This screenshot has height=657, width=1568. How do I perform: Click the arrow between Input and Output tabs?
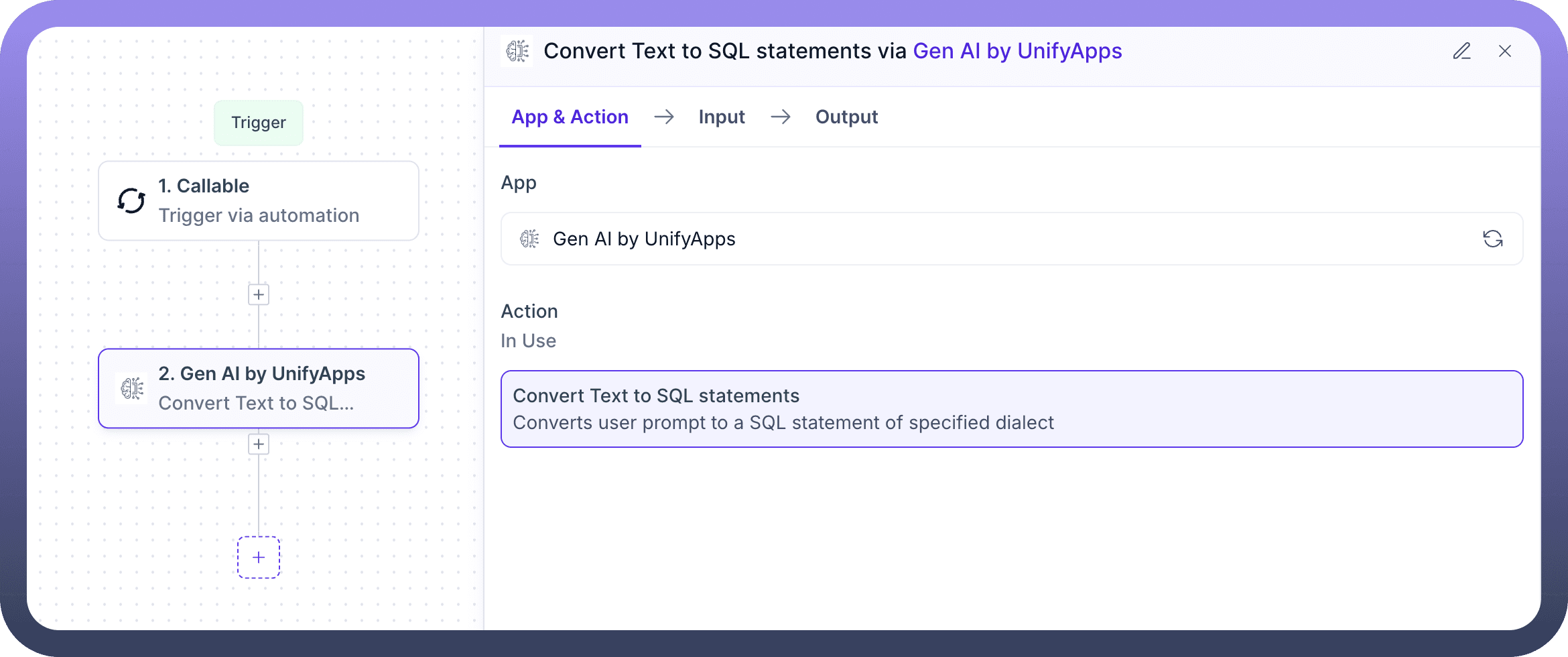click(x=781, y=117)
